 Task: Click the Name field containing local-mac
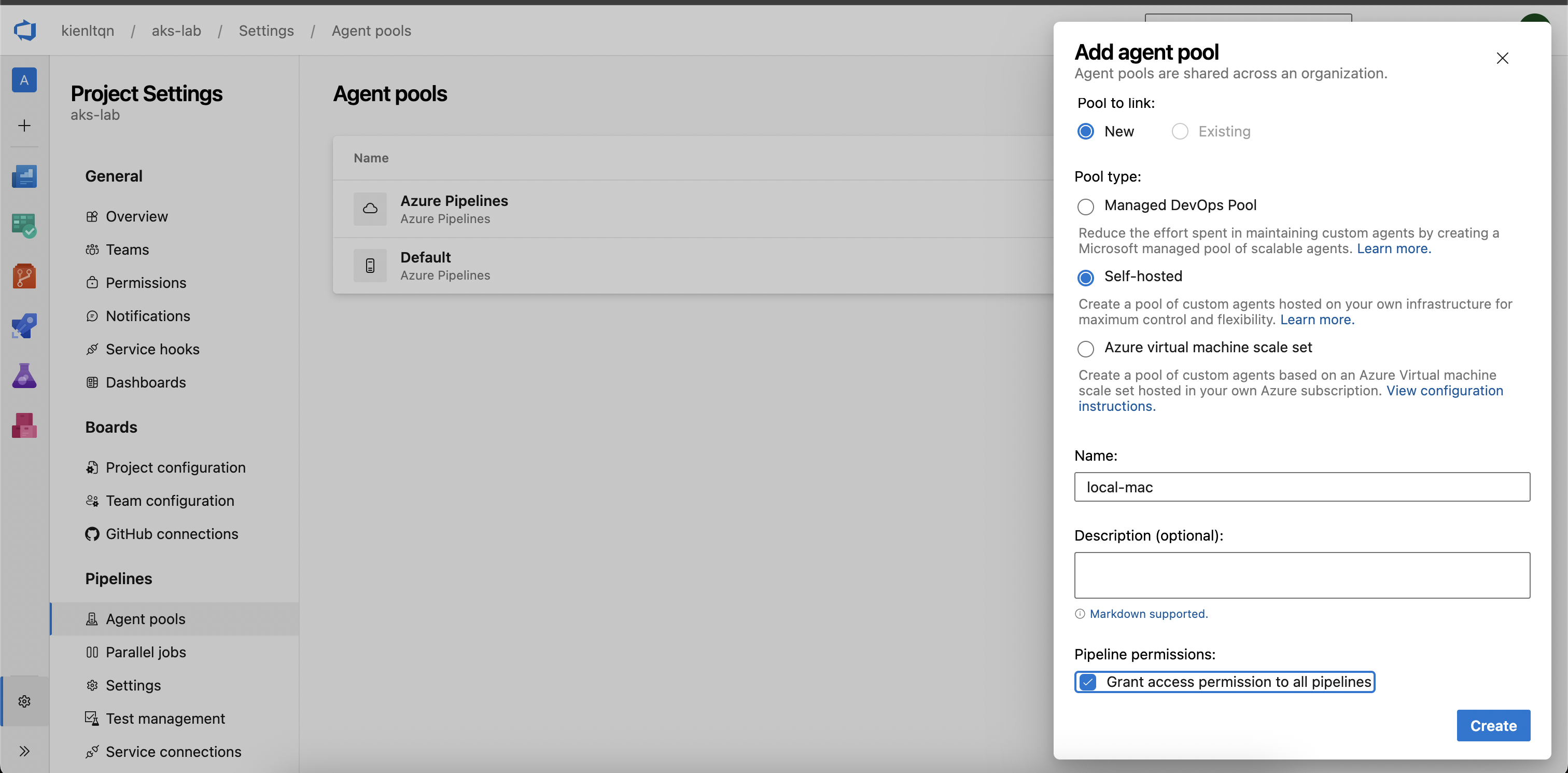pyautogui.click(x=1302, y=487)
